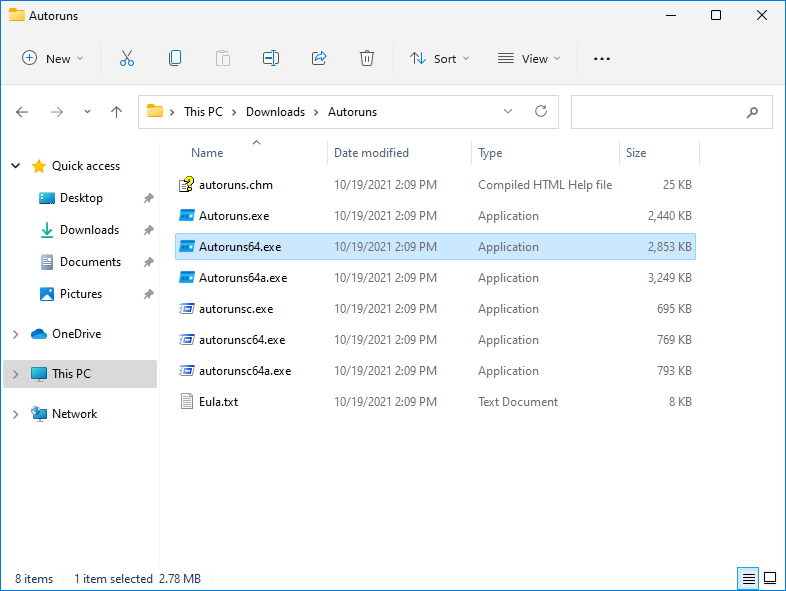Click pin icon next to Desktop
Viewport: 786px width, 591px height.
148,199
